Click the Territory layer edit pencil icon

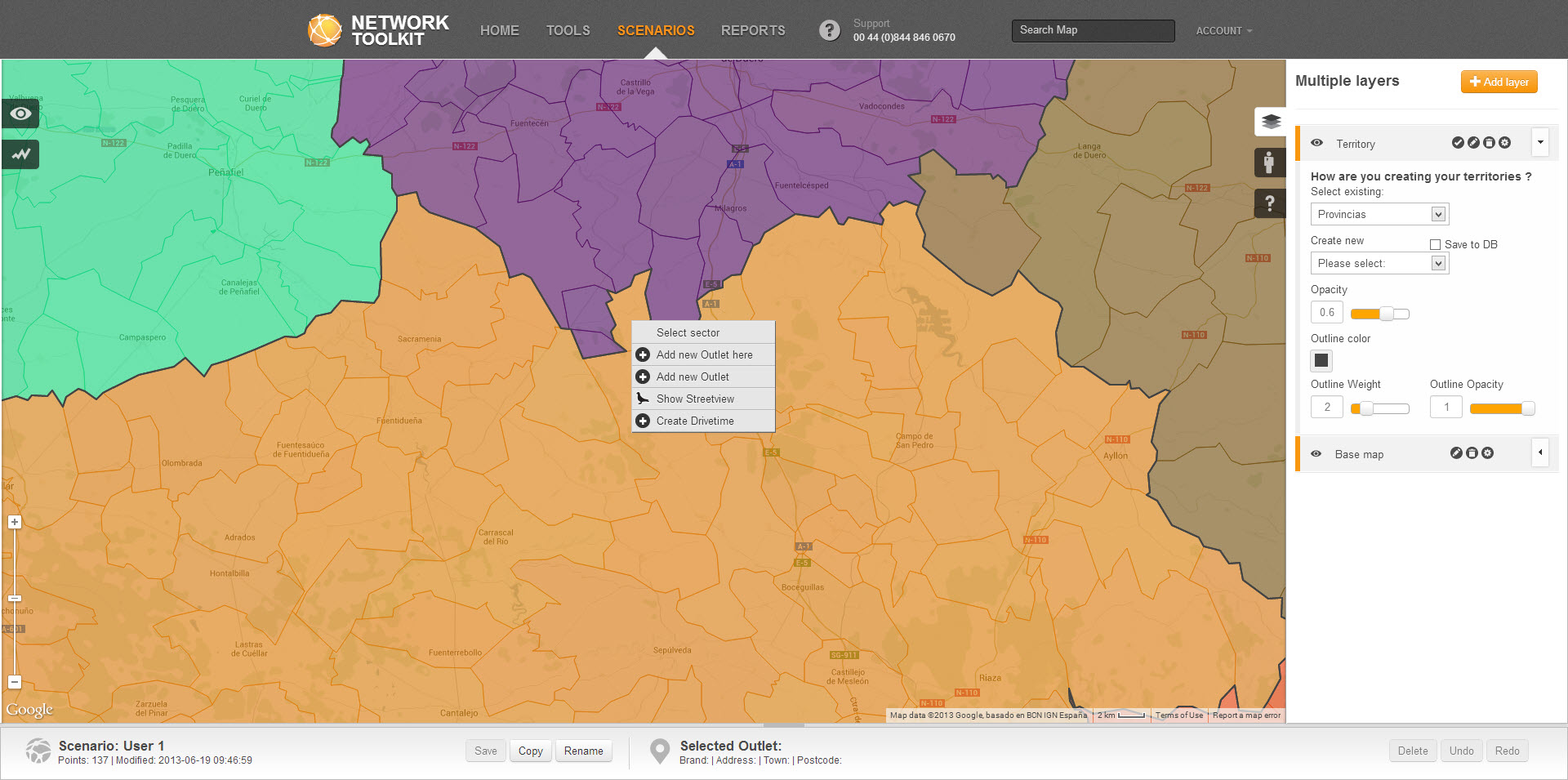click(1473, 143)
